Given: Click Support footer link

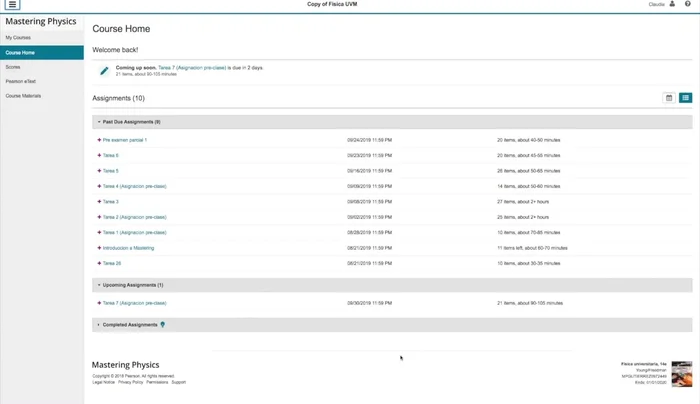Looking at the screenshot, I should [179, 382].
